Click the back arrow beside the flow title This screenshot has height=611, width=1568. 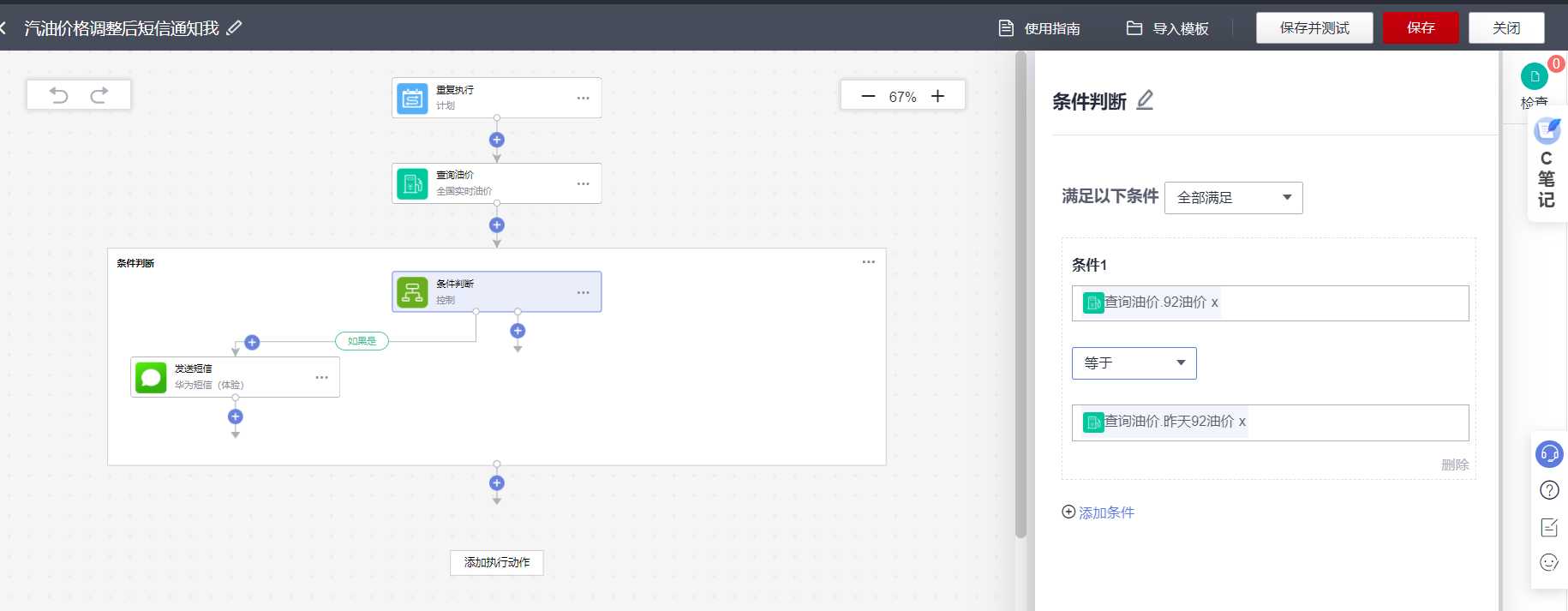click(x=3, y=28)
